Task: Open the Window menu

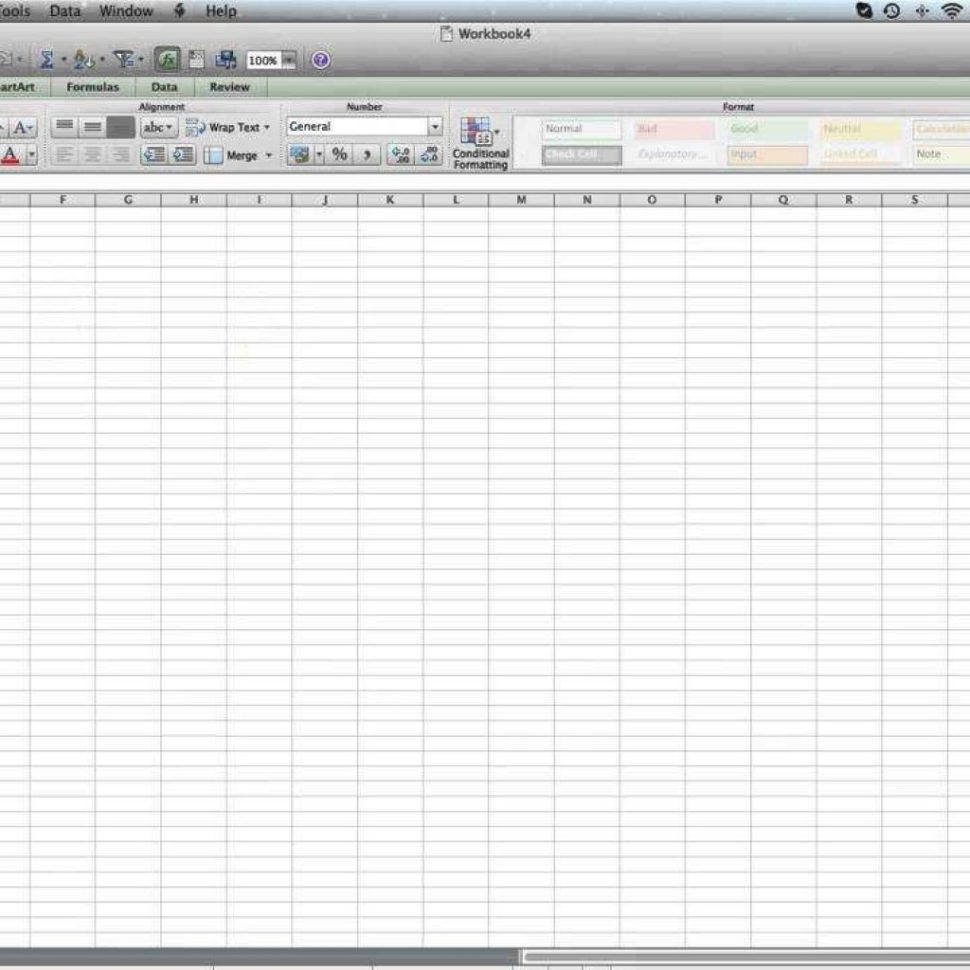Action: (127, 11)
